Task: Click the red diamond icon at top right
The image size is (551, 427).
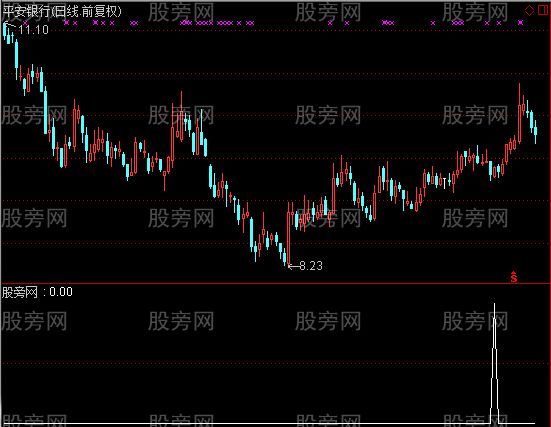Action: [529, 11]
